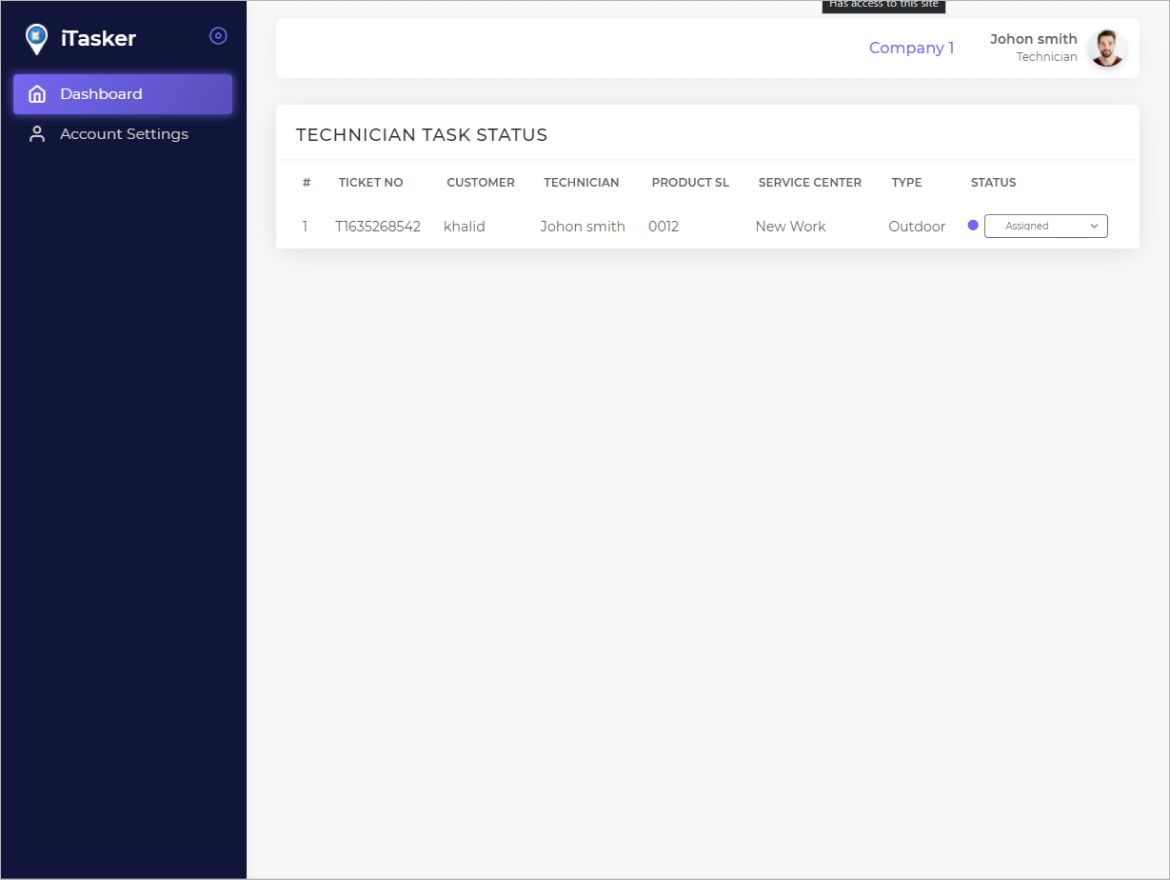The height and width of the screenshot is (880, 1170).
Task: Click the Account Settings person icon
Action: click(37, 134)
